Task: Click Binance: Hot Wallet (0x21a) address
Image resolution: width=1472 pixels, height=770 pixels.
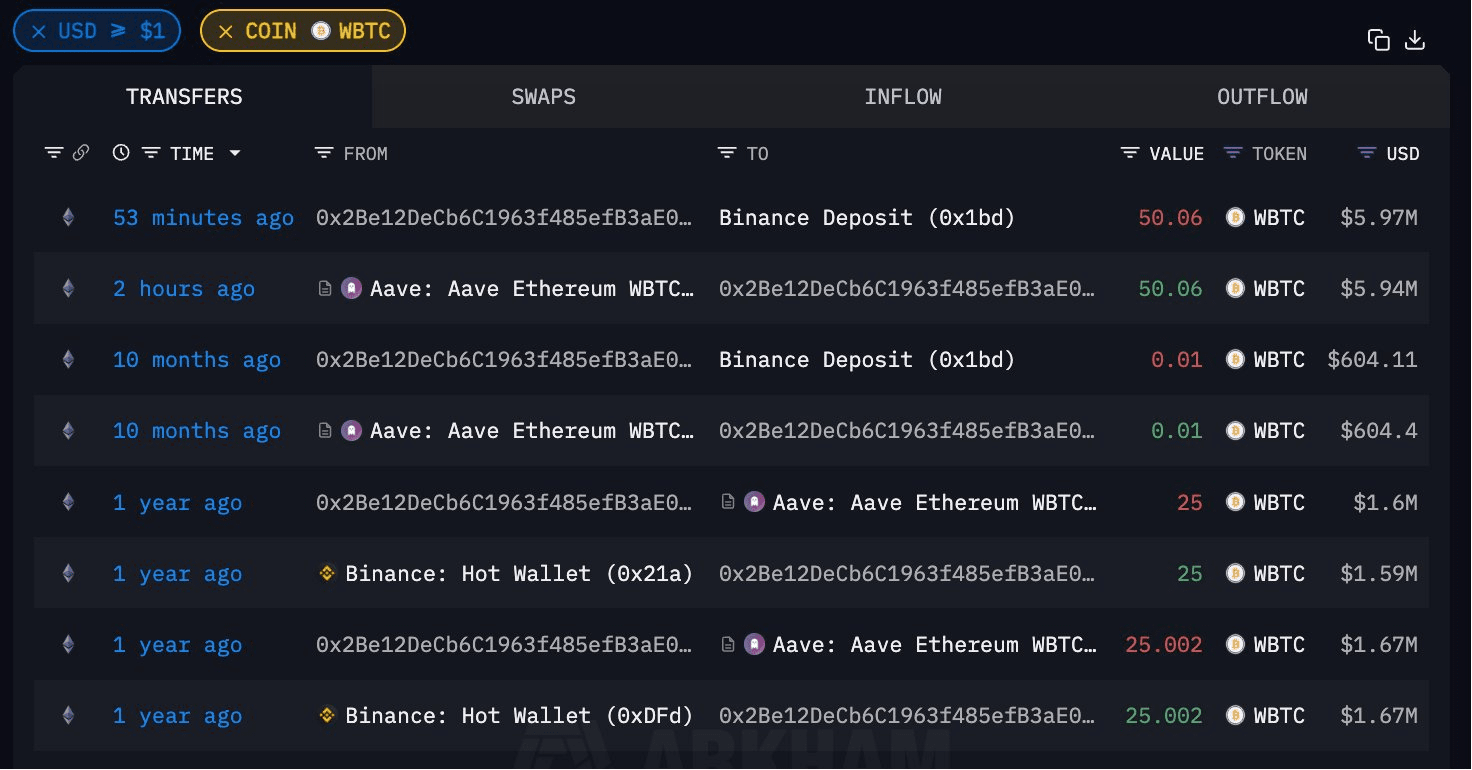Action: point(518,574)
